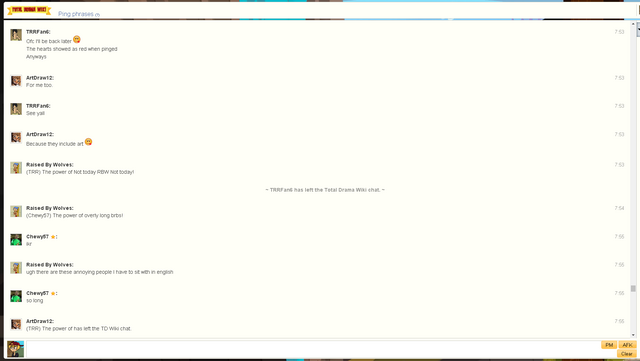Viewport: 640px width, 361px height.
Task: Click the star next to Chewy57's "so long" name
Action: click(x=53, y=293)
